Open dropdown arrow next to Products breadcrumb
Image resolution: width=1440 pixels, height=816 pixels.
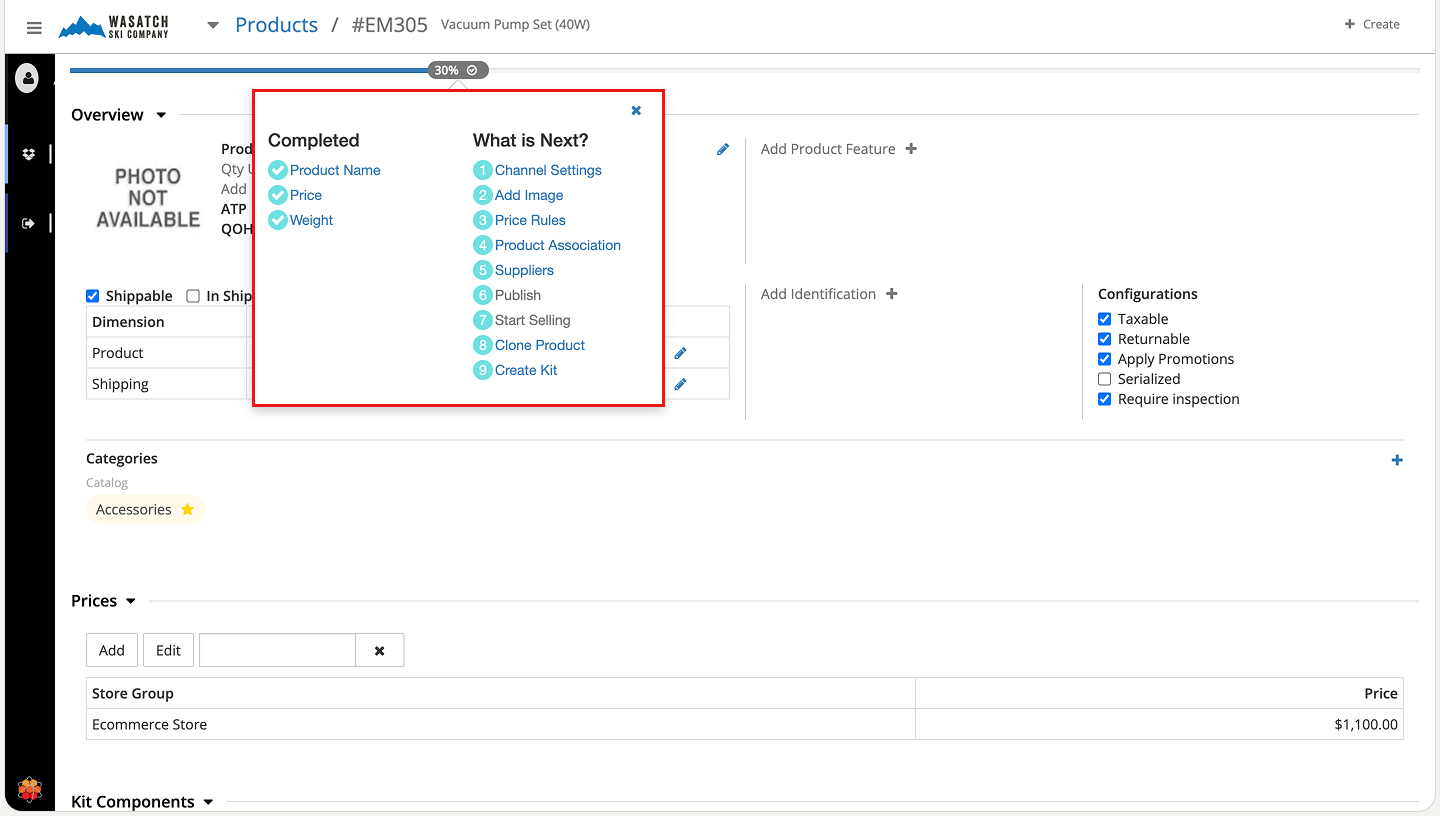213,26
